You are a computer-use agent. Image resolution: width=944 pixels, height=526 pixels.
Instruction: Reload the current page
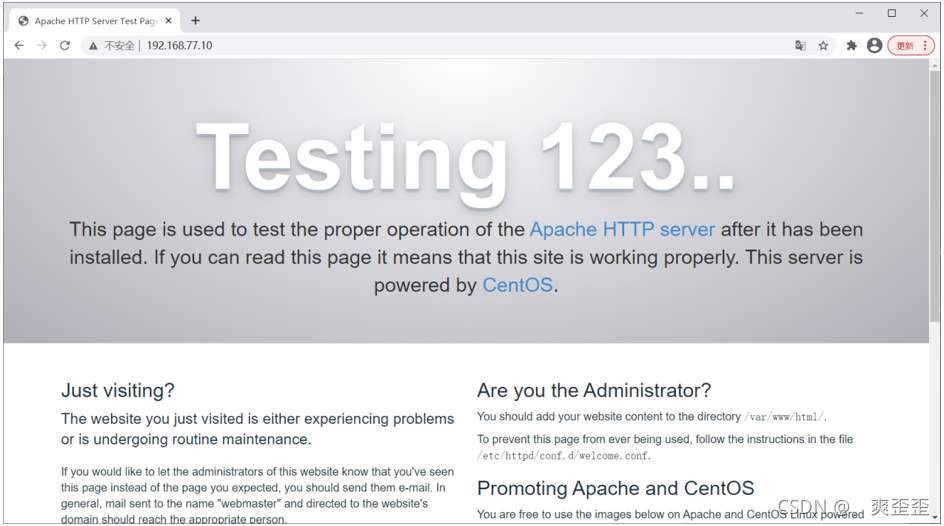[x=64, y=45]
